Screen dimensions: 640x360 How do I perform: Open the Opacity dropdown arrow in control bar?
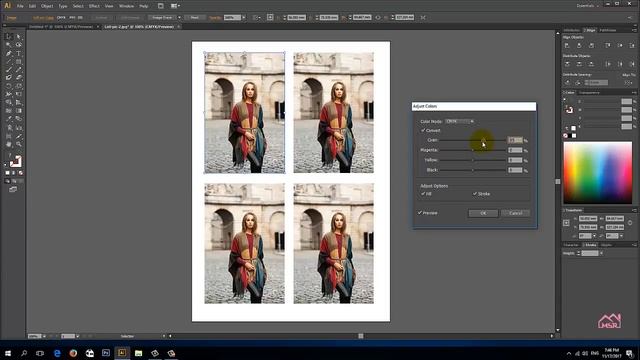244,18
